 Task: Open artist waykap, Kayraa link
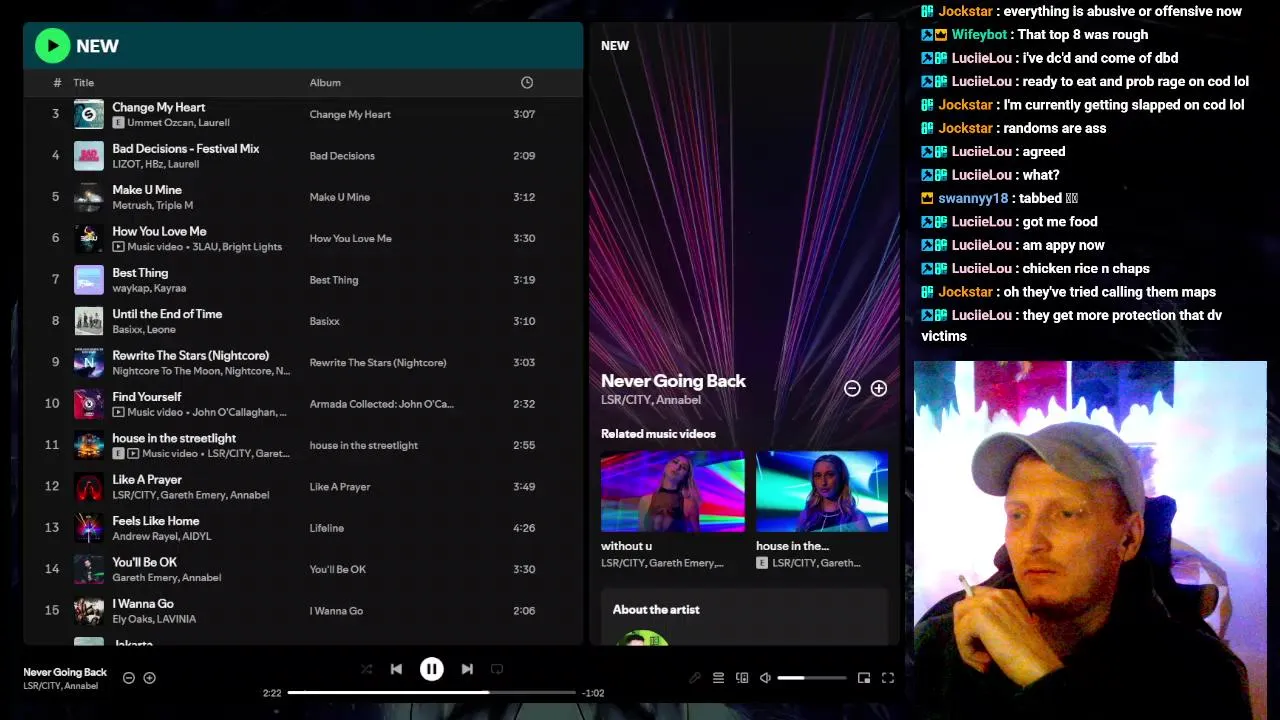point(149,288)
